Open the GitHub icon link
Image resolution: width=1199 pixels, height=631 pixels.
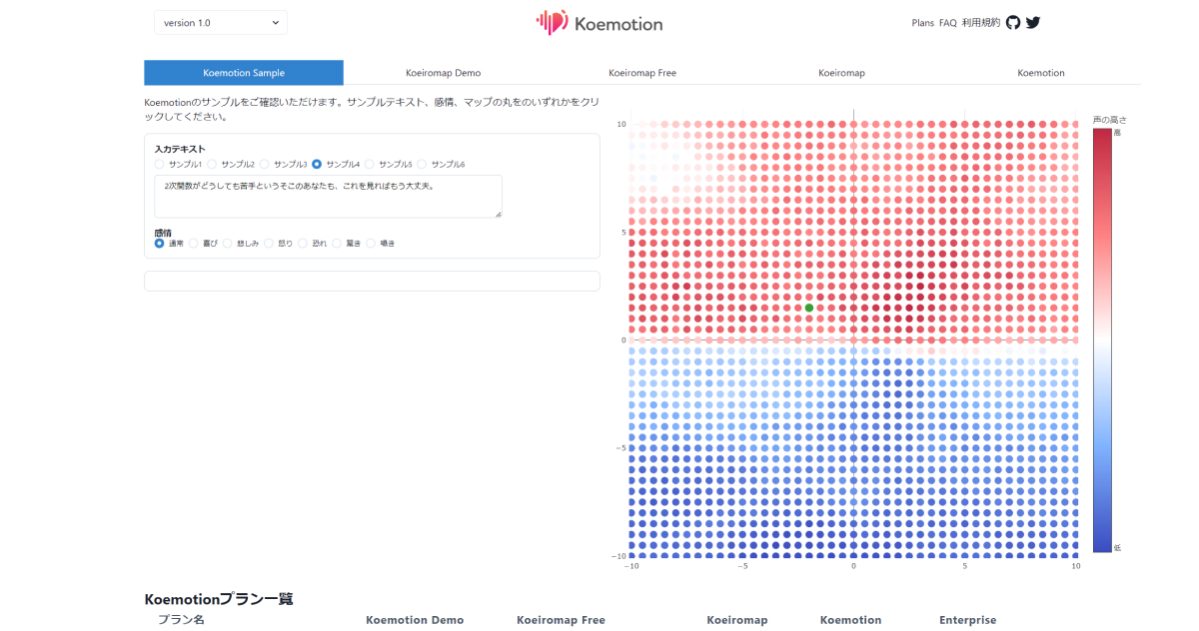(1012, 22)
